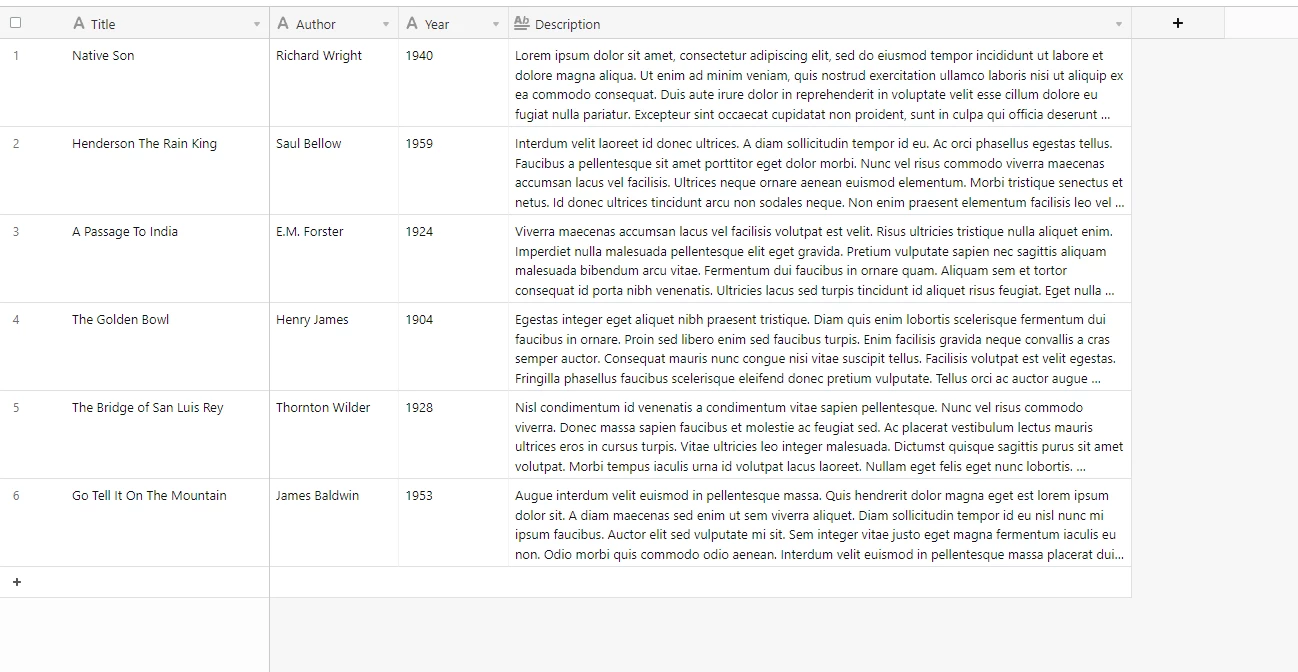
Task: Select the 'James Baldwin' author cell
Action: 334,523
